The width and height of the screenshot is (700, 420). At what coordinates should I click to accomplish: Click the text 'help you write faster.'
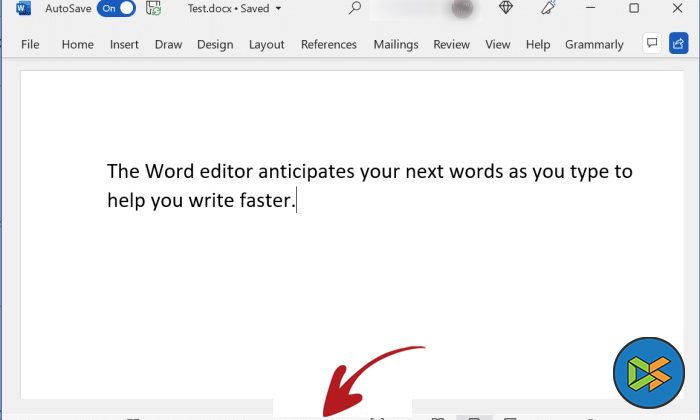pyautogui.click(x=201, y=200)
